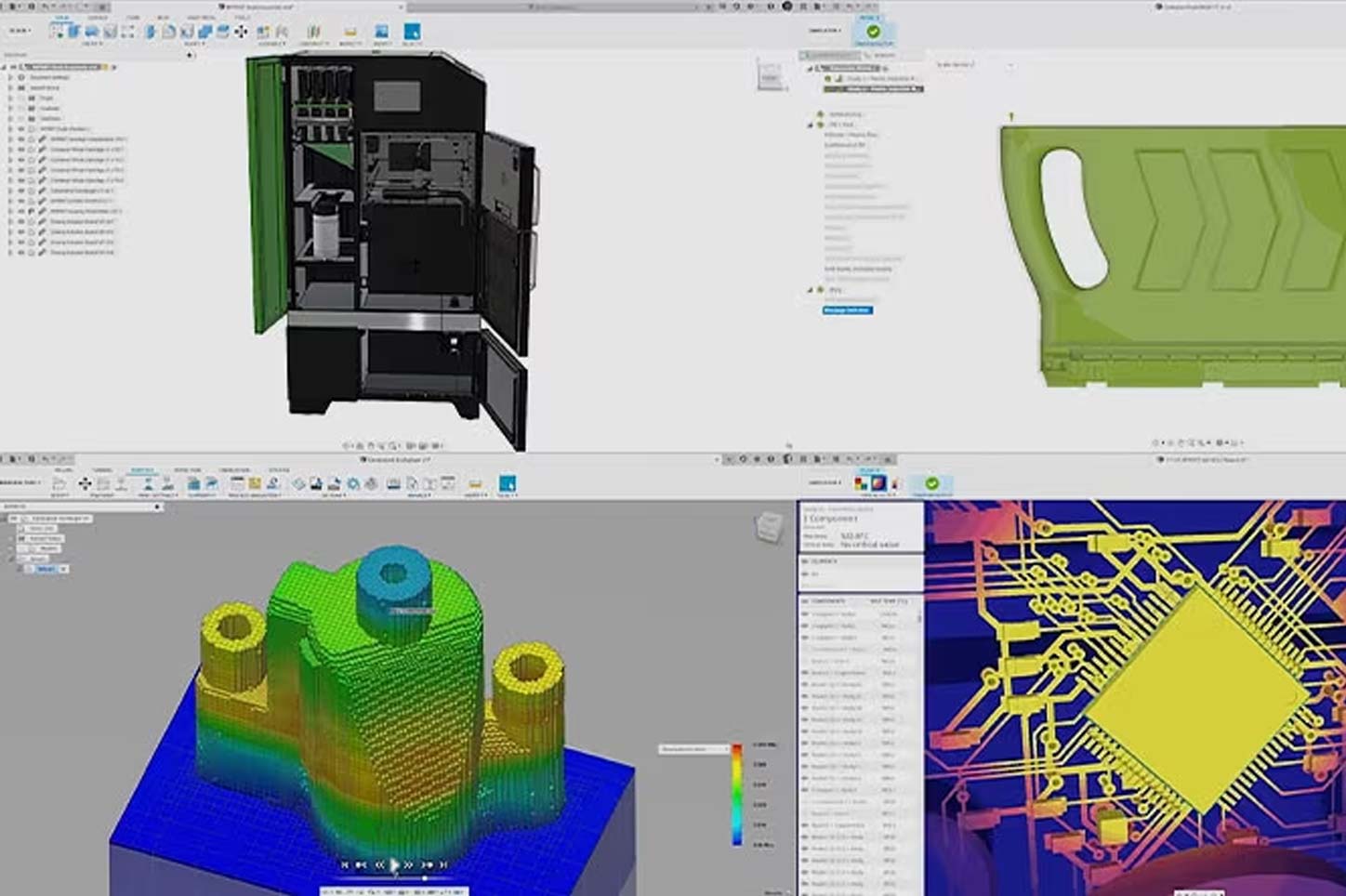Collapse the root study node in top-right browser

pos(810,69)
